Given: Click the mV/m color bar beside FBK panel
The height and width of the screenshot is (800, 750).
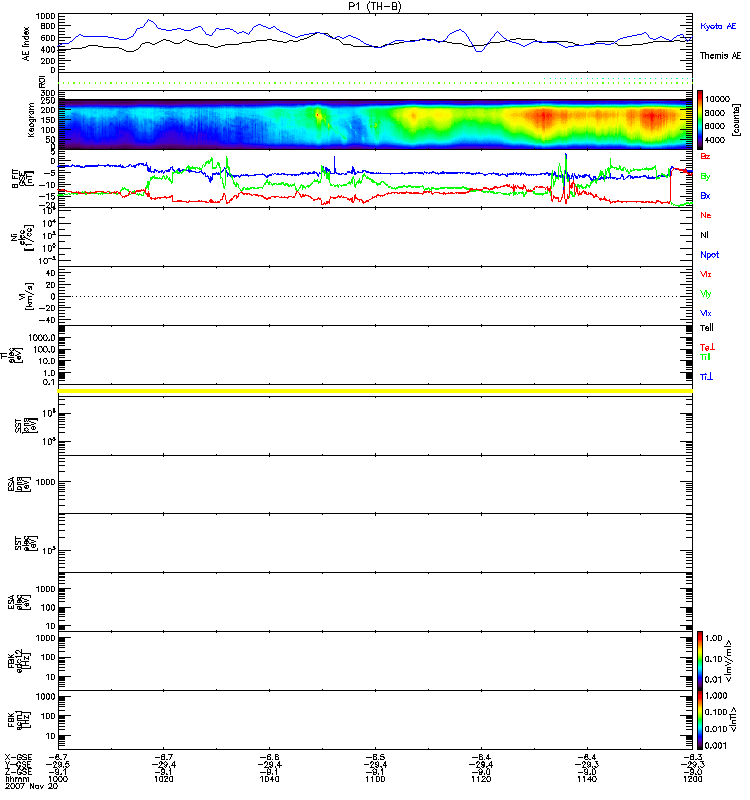Looking at the screenshot, I should coord(700,660).
